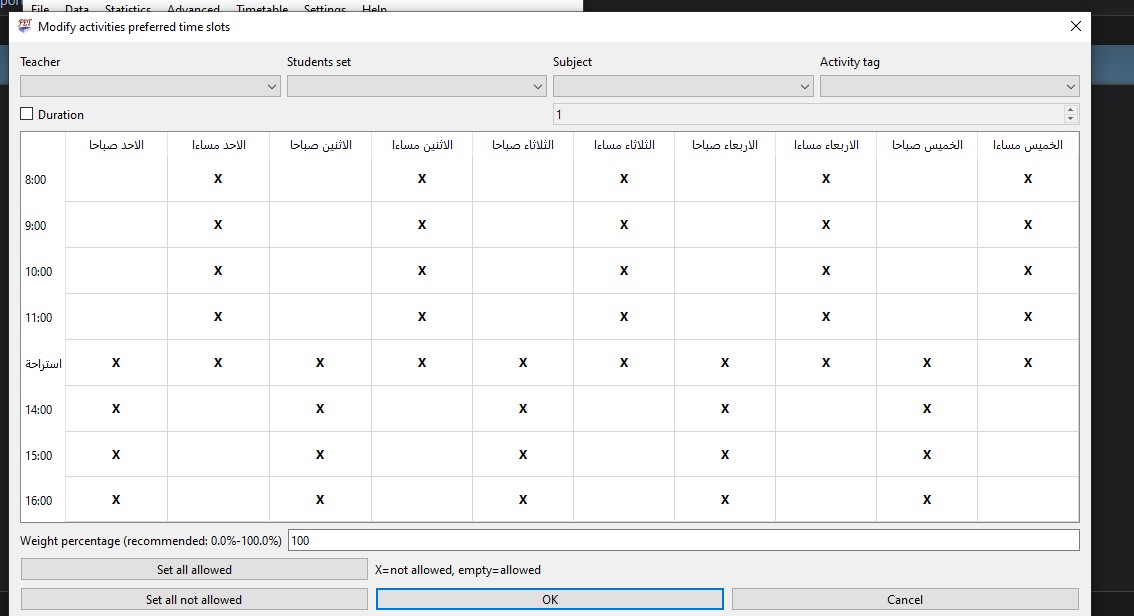
Task: Toggle 11:00 cell under الاربعاء صباحا
Action: (725, 317)
